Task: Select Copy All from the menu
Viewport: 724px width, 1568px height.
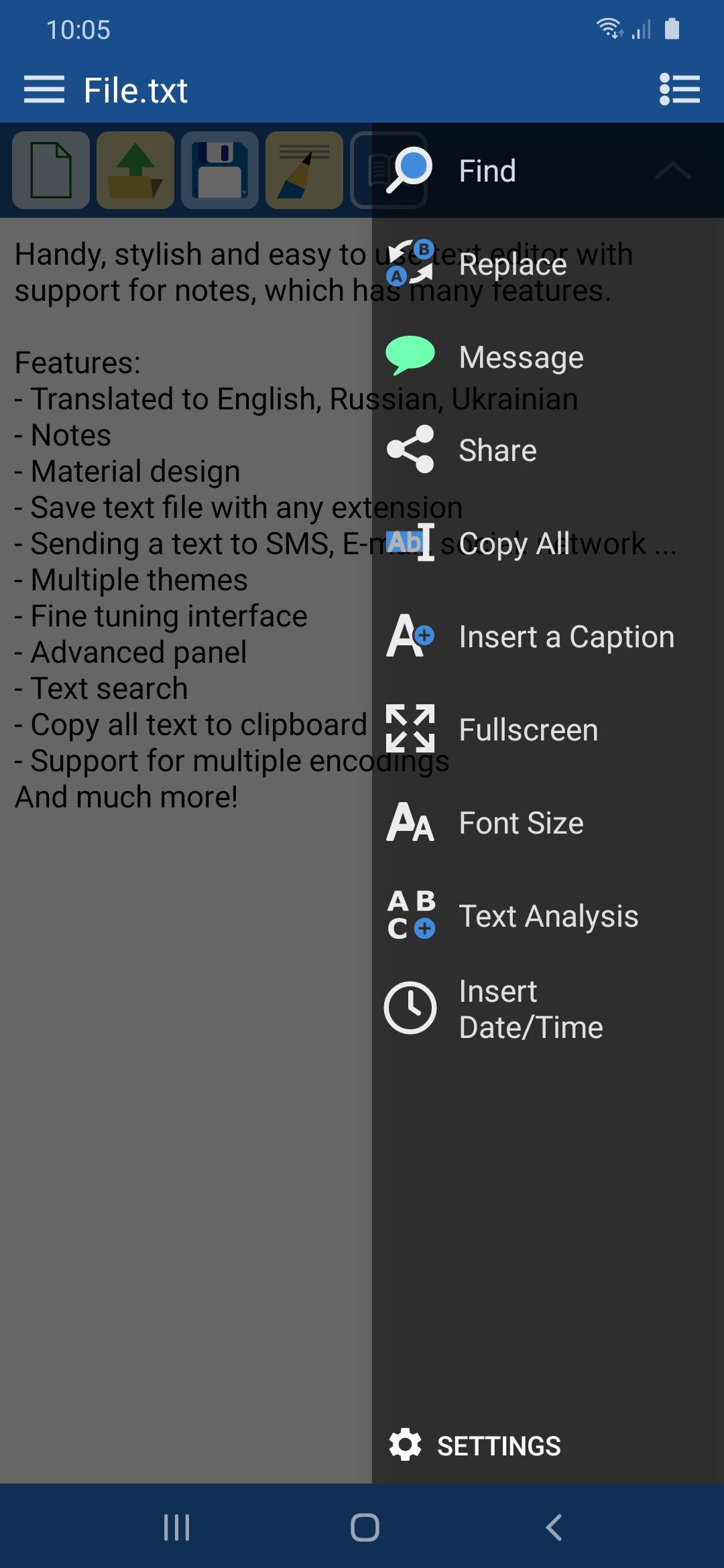Action: 548,543
